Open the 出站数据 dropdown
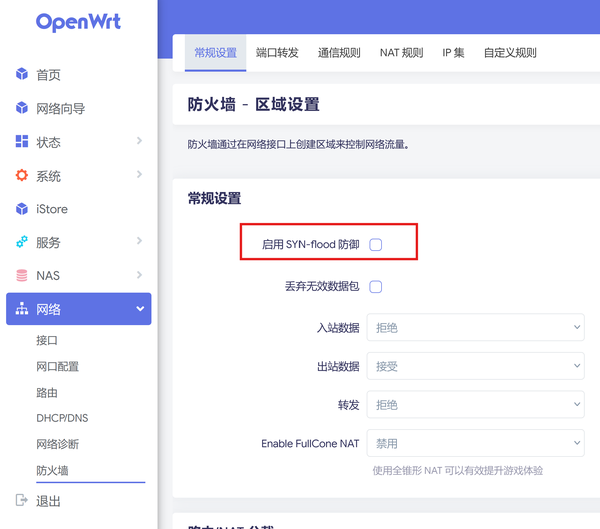600x529 pixels. tap(475, 366)
